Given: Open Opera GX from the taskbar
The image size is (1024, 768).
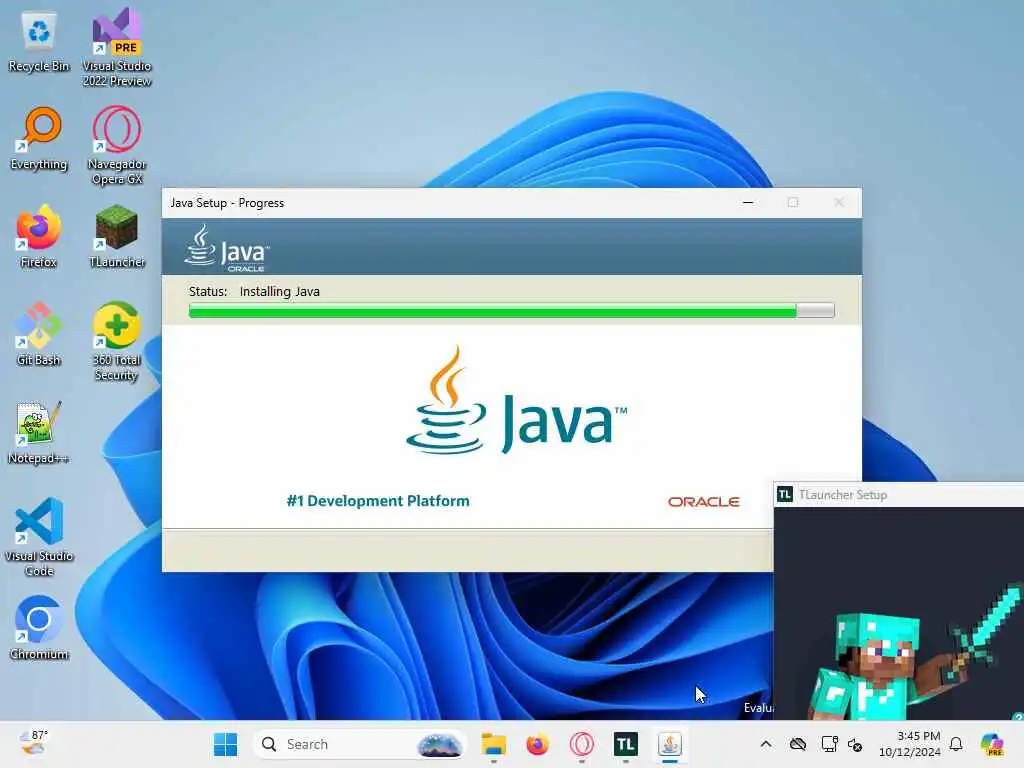Looking at the screenshot, I should (x=581, y=744).
